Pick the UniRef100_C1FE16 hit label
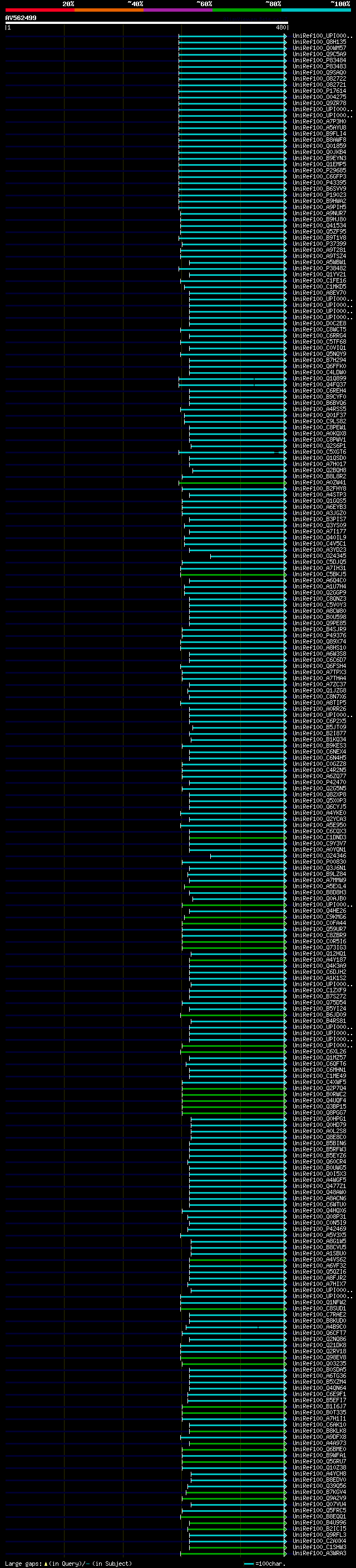The image size is (356, 1568). click(319, 280)
